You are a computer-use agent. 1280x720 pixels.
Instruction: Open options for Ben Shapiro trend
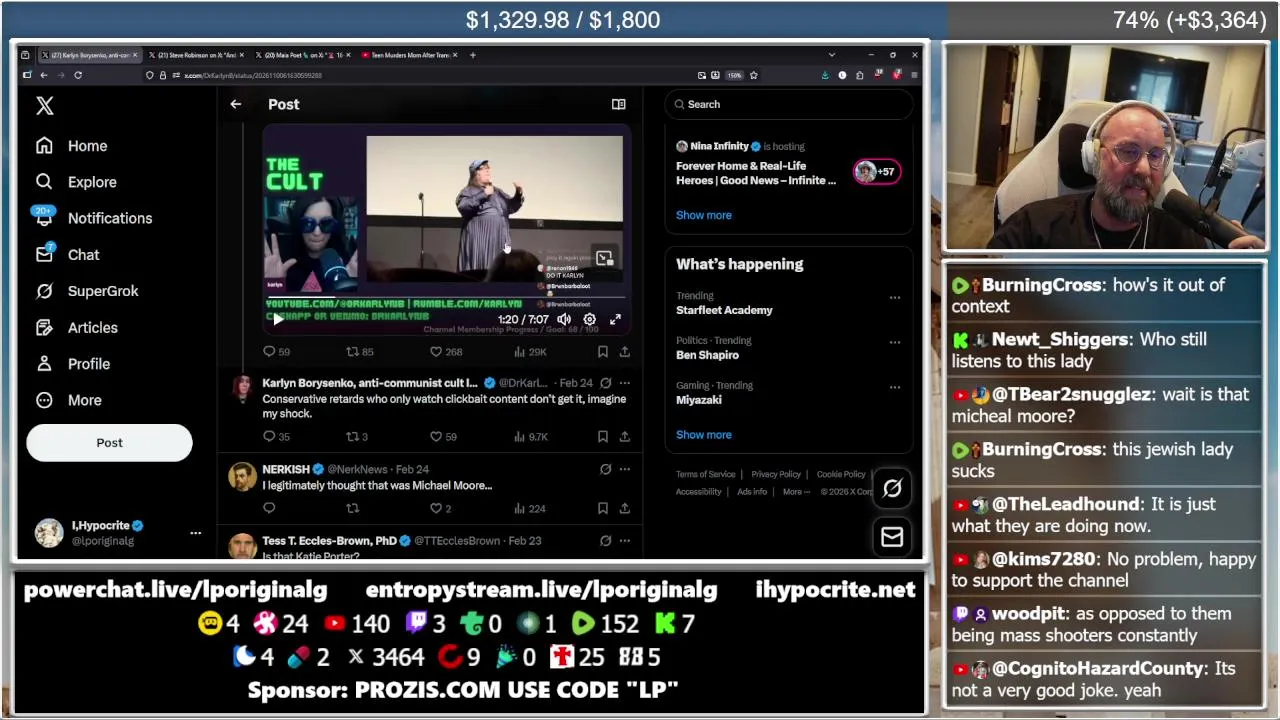tap(894, 342)
